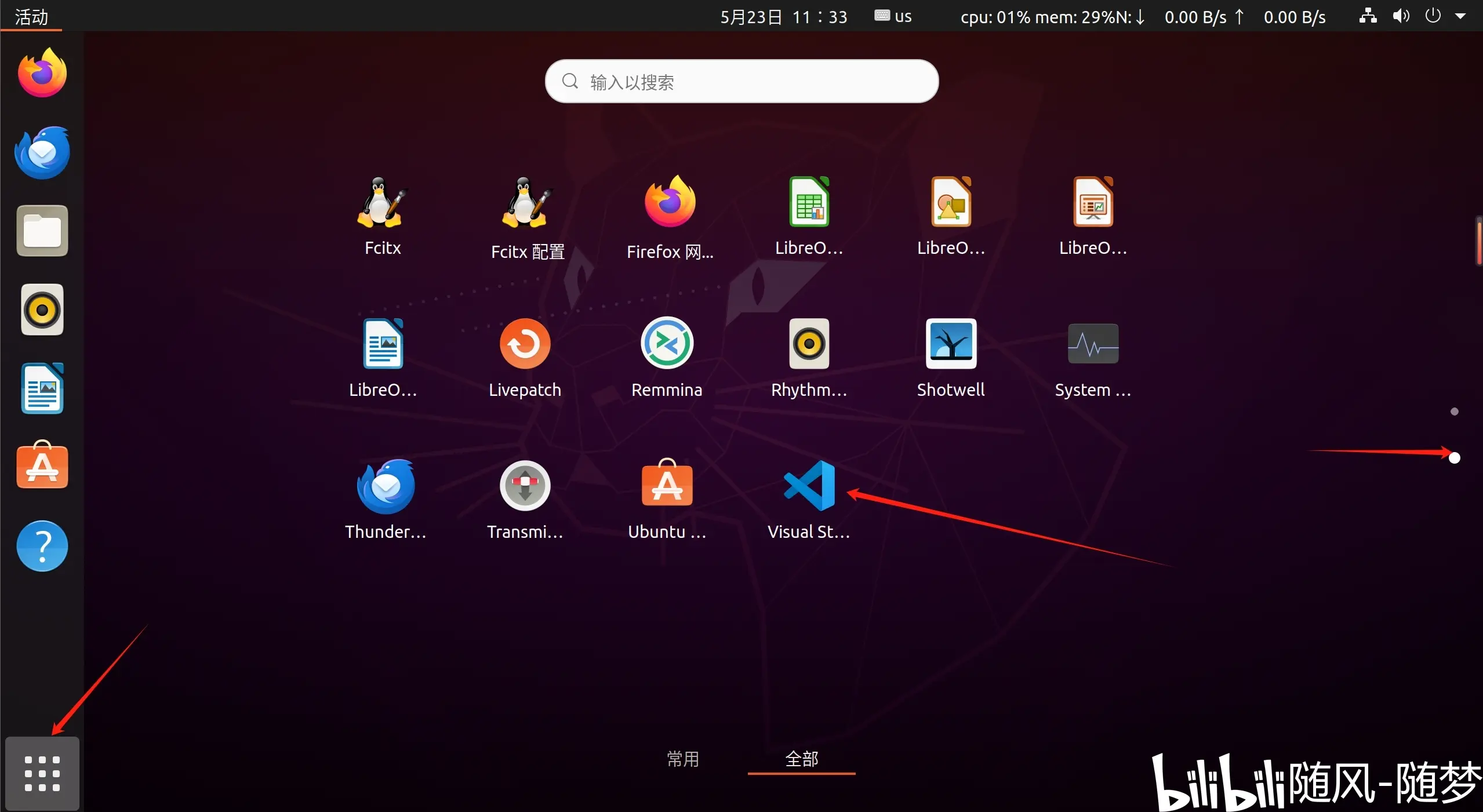Launch Firefox 网... browser in app grid
Screen dimensions: 1483x812
[x=670, y=217]
